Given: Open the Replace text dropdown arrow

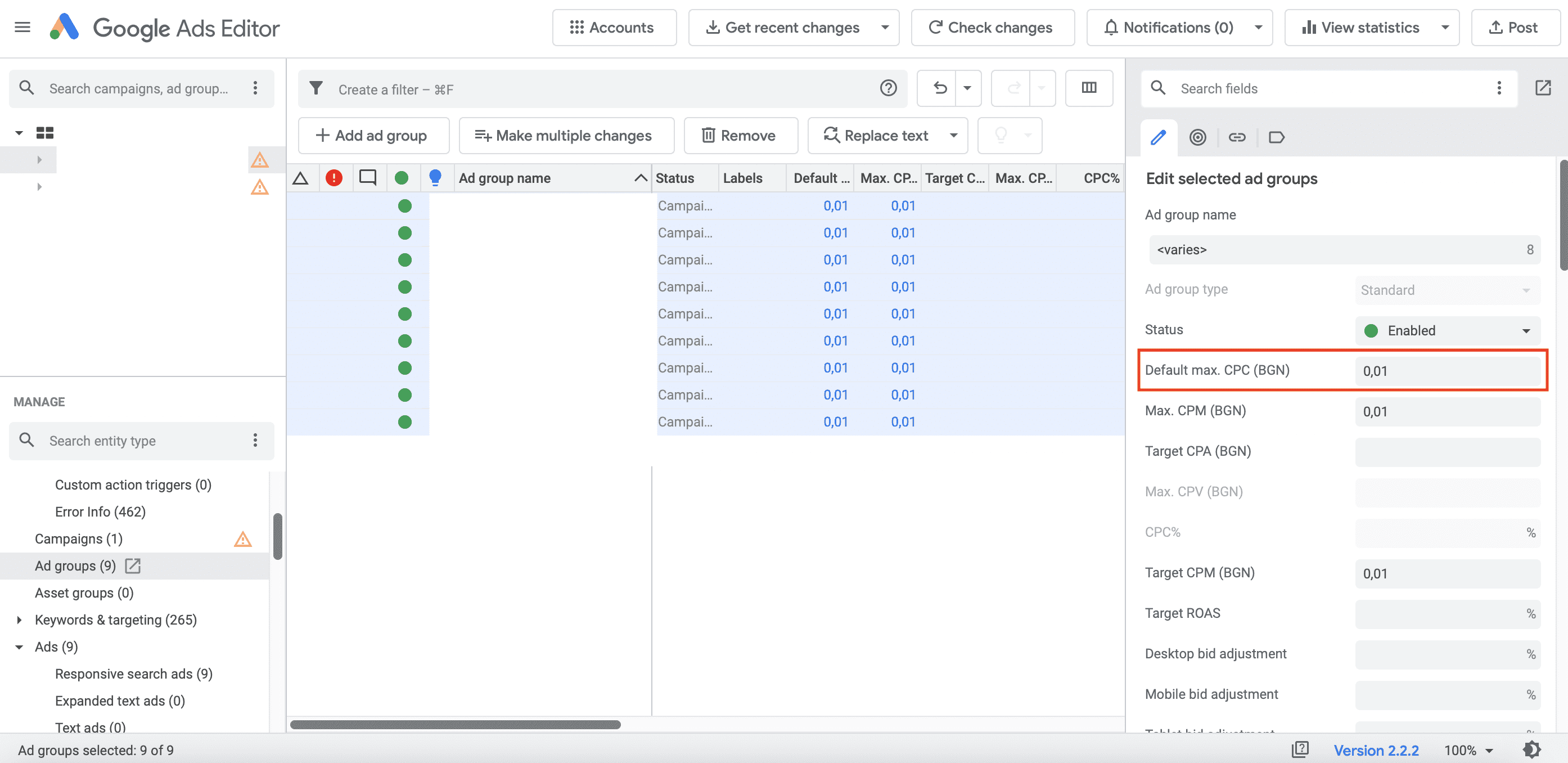Looking at the screenshot, I should tap(954, 135).
